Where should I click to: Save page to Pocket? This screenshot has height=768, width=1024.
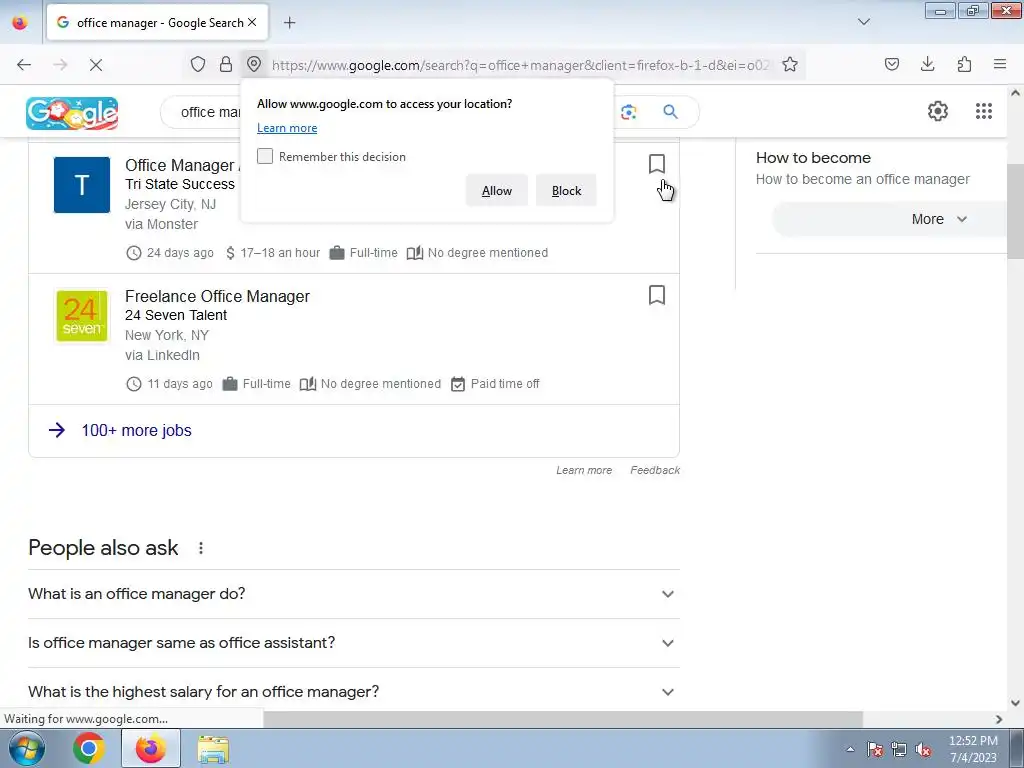(x=891, y=64)
